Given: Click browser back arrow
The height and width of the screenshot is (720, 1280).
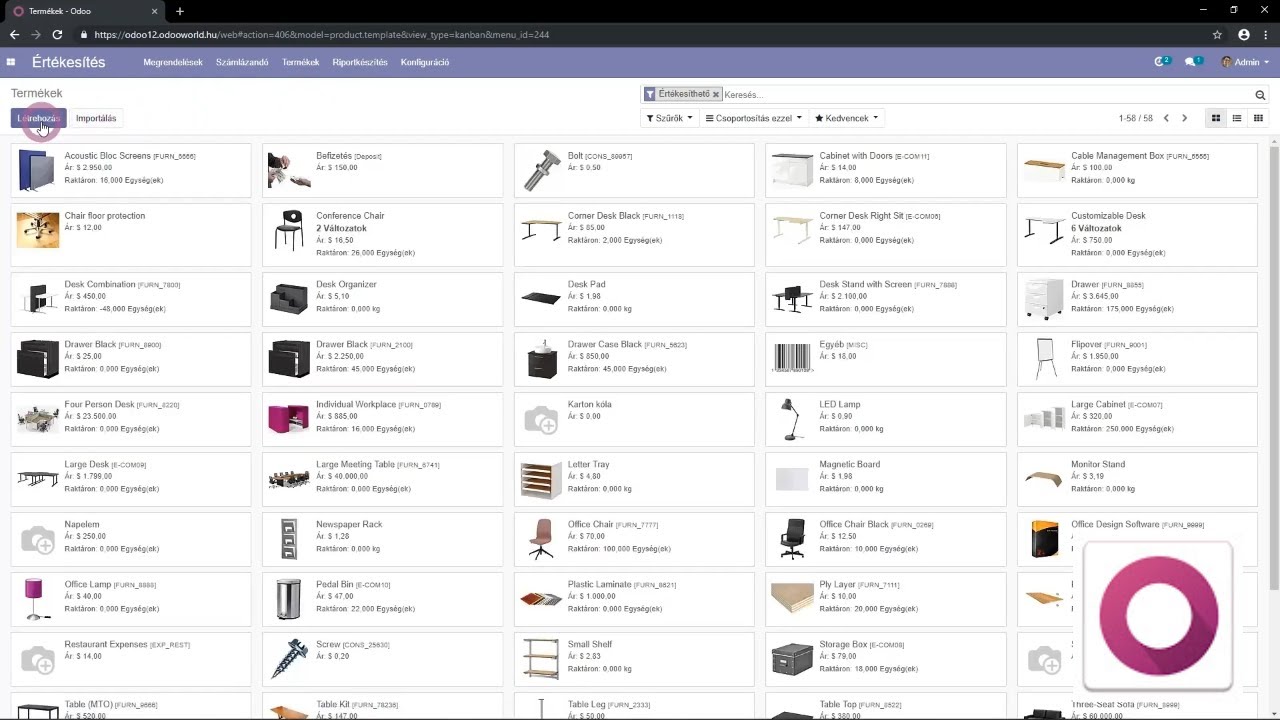Looking at the screenshot, I should coord(14,34).
